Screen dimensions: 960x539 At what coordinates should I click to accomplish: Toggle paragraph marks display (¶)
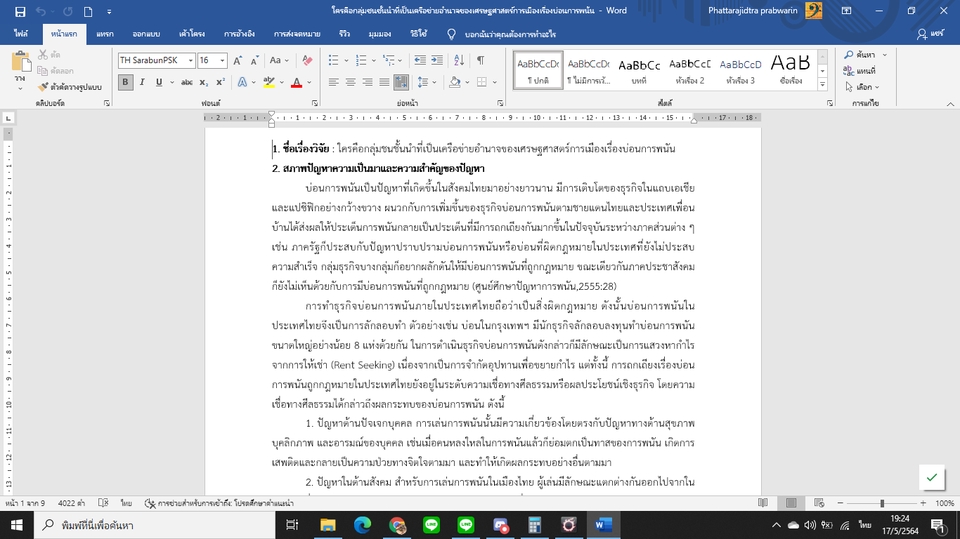pos(481,60)
